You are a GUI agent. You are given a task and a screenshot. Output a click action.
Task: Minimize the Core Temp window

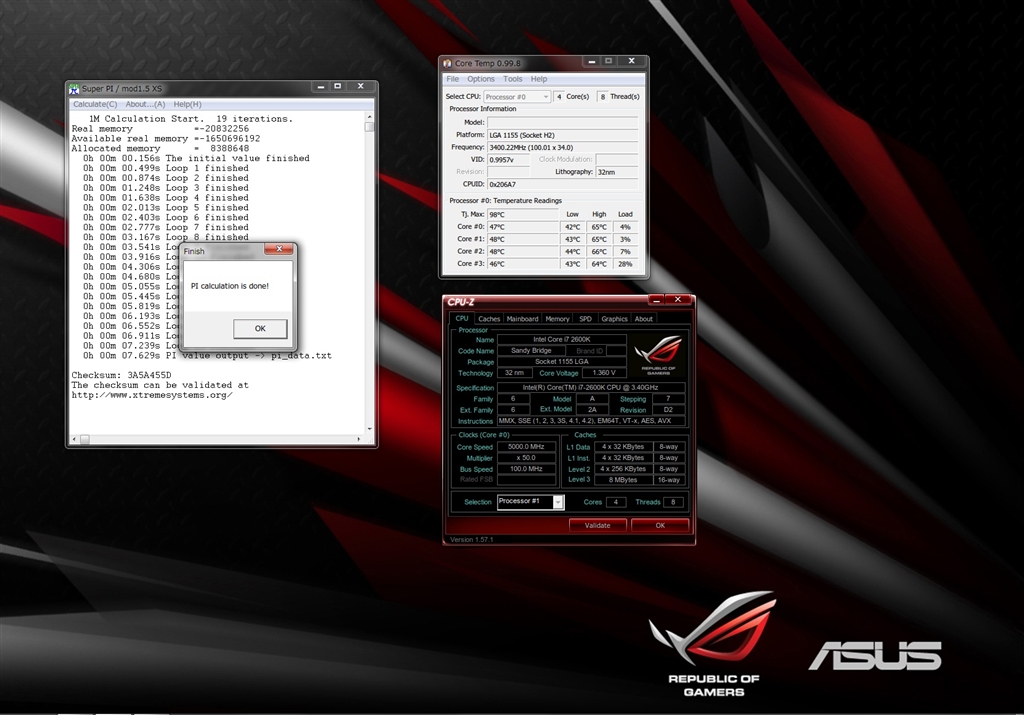click(592, 61)
